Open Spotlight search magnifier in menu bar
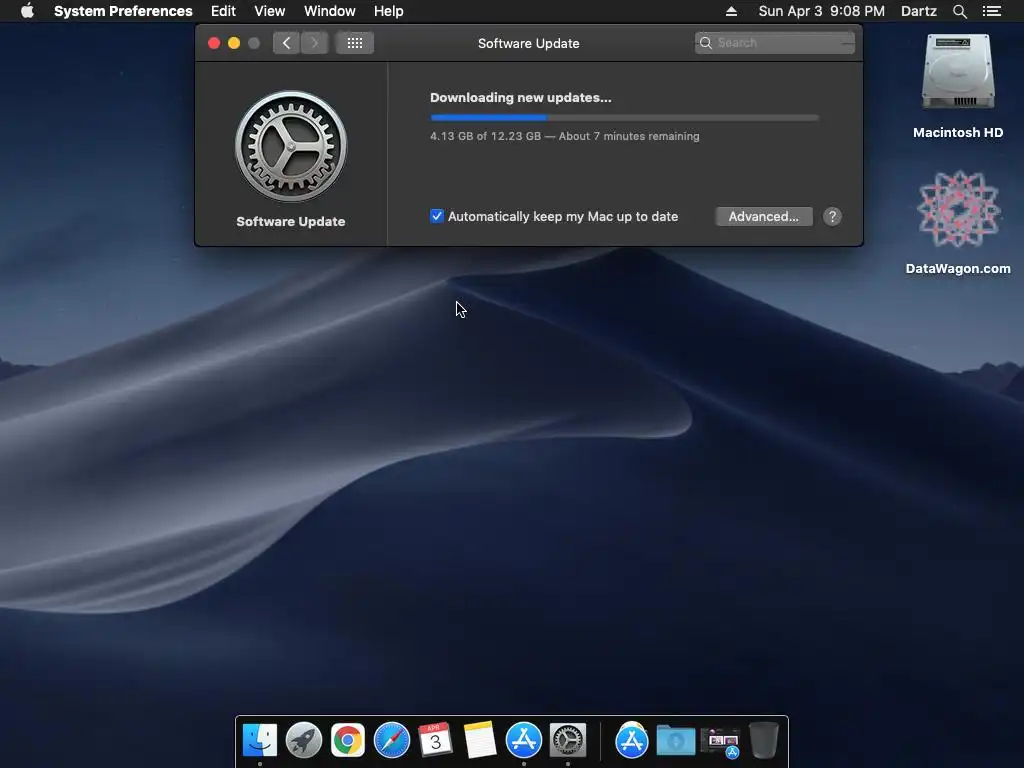This screenshot has height=768, width=1024. click(959, 11)
